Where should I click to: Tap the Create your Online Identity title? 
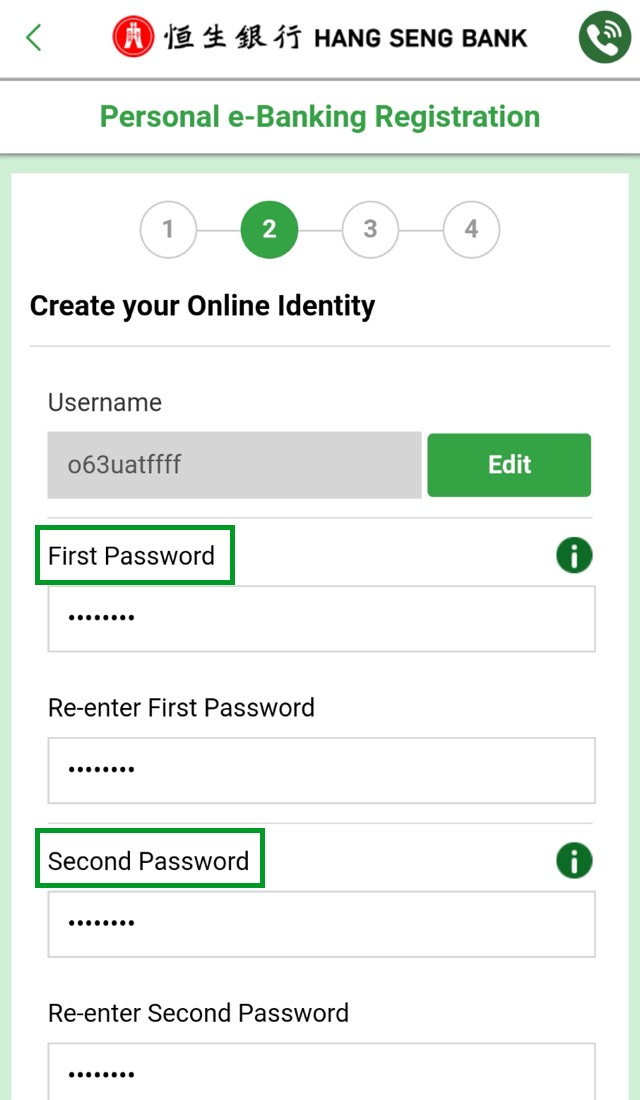202,305
